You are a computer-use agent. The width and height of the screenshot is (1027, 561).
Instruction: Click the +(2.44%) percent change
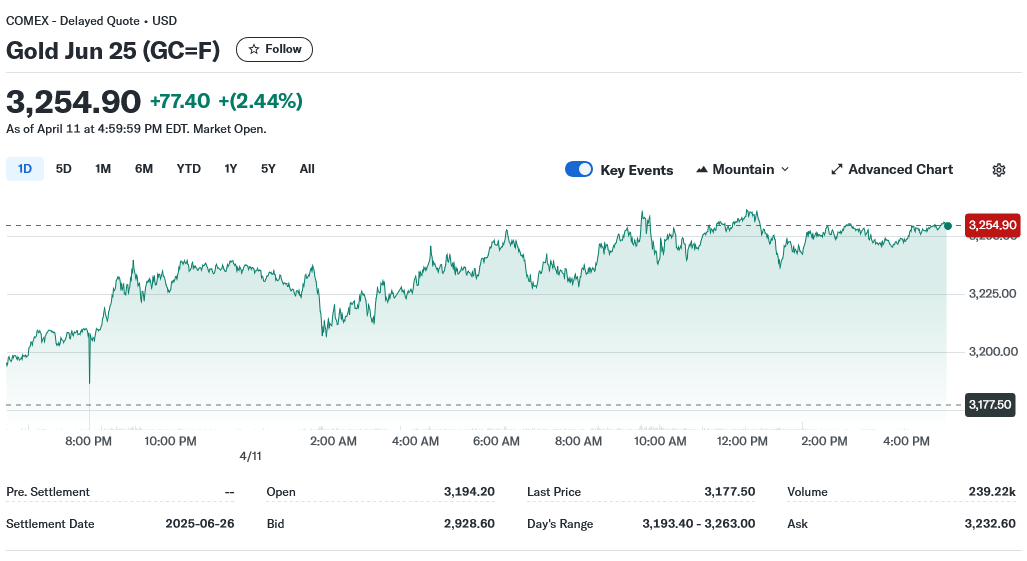pyautogui.click(x=261, y=101)
